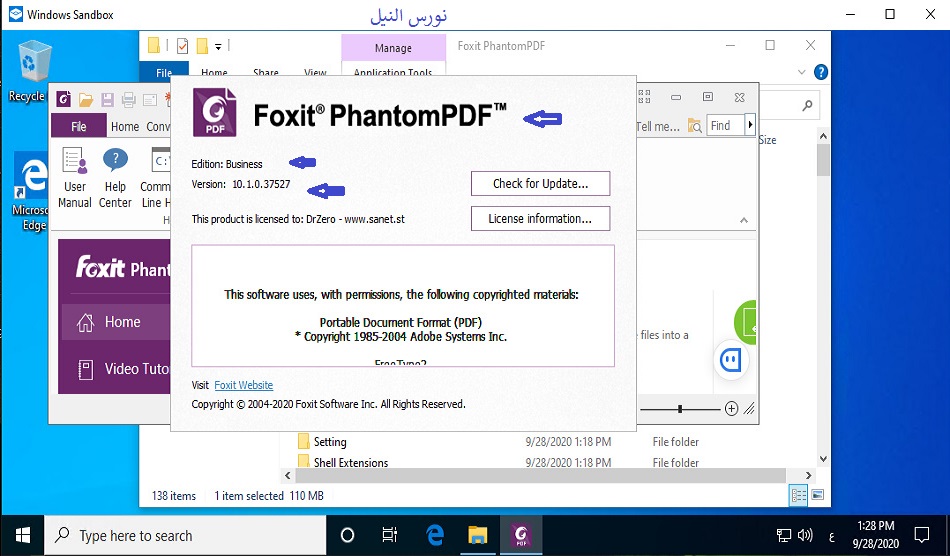Click the Email envelope icon in Foxit toolbar

150,99
